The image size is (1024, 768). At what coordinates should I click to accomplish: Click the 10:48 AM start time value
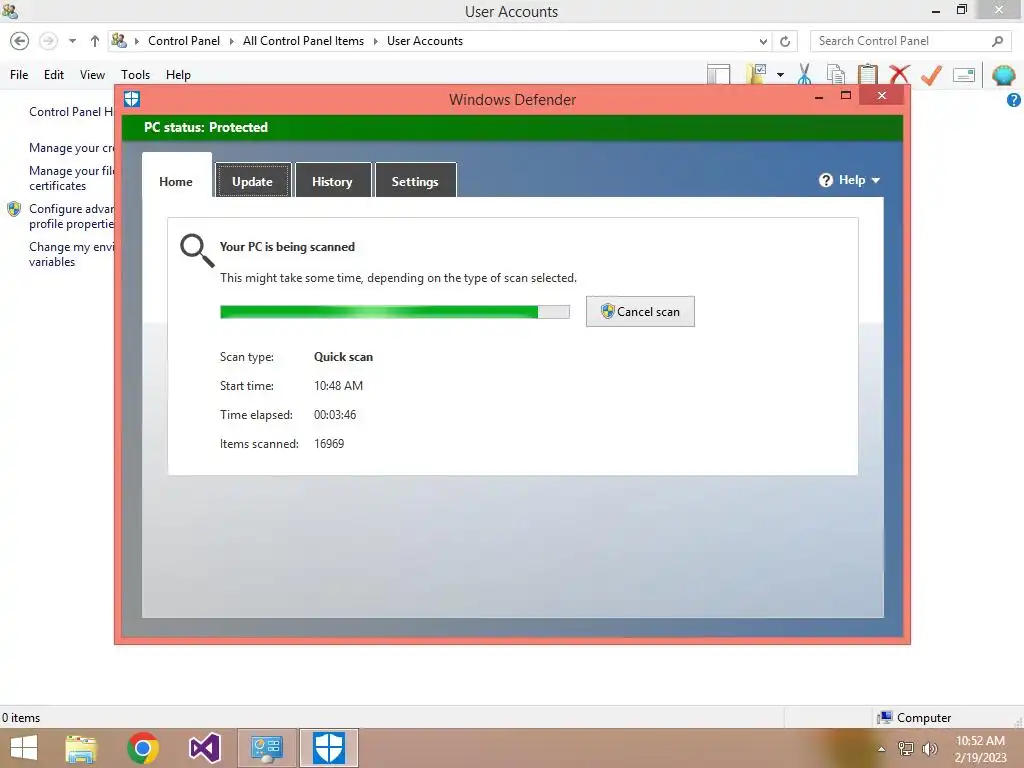click(x=338, y=385)
